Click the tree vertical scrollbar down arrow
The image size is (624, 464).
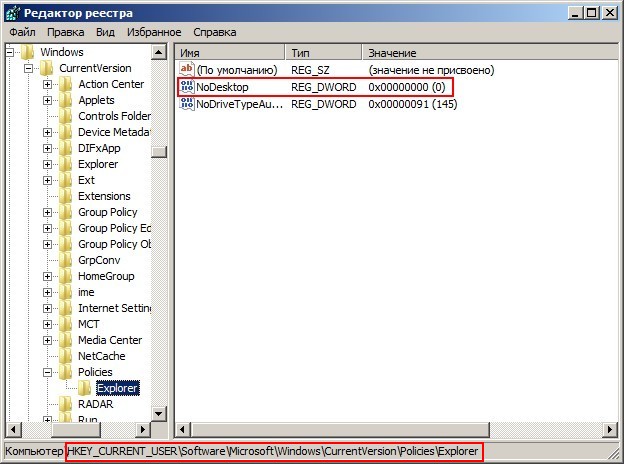click(x=158, y=413)
